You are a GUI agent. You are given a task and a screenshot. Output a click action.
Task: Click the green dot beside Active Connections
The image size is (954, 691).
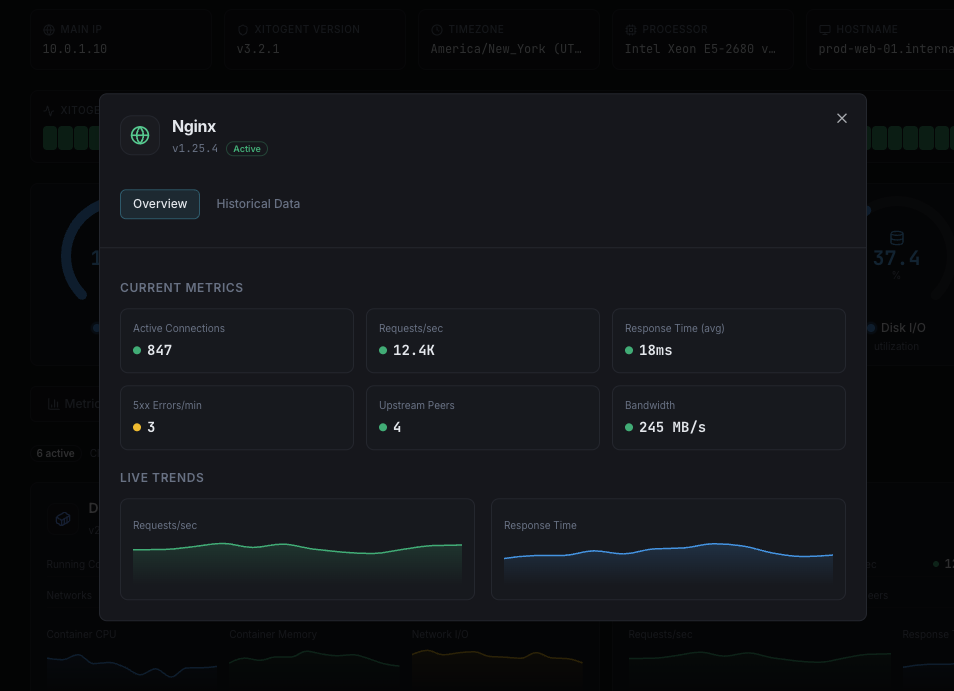coord(135,351)
